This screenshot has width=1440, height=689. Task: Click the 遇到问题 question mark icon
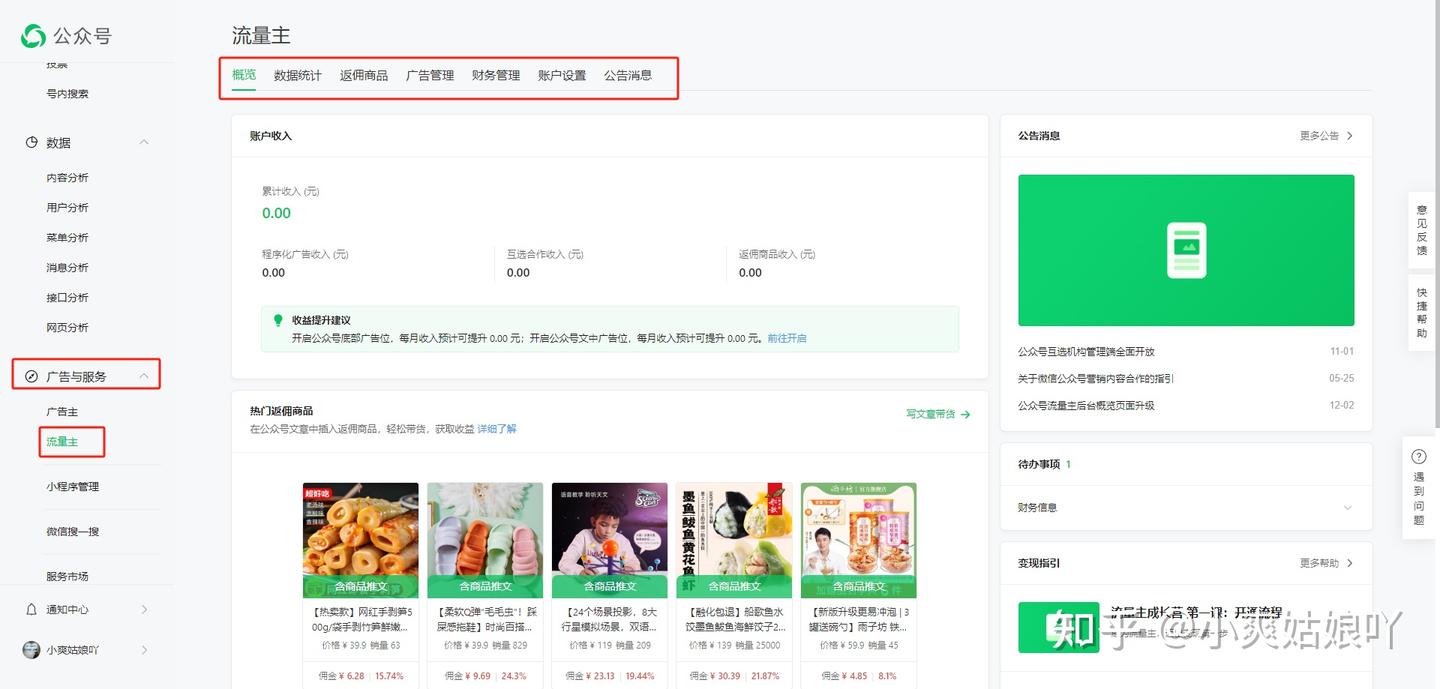click(x=1419, y=456)
